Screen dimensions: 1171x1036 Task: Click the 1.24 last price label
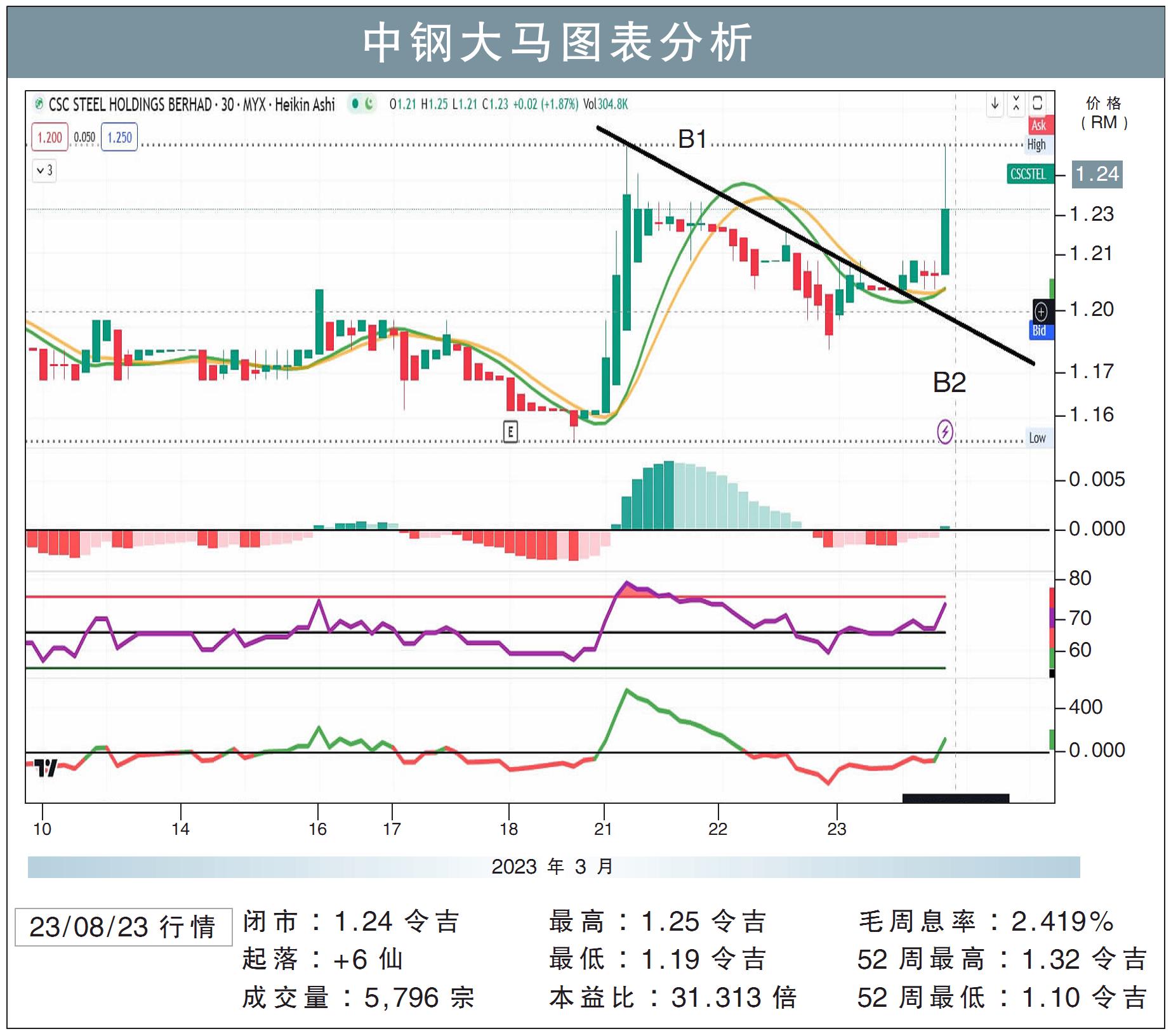(1097, 174)
